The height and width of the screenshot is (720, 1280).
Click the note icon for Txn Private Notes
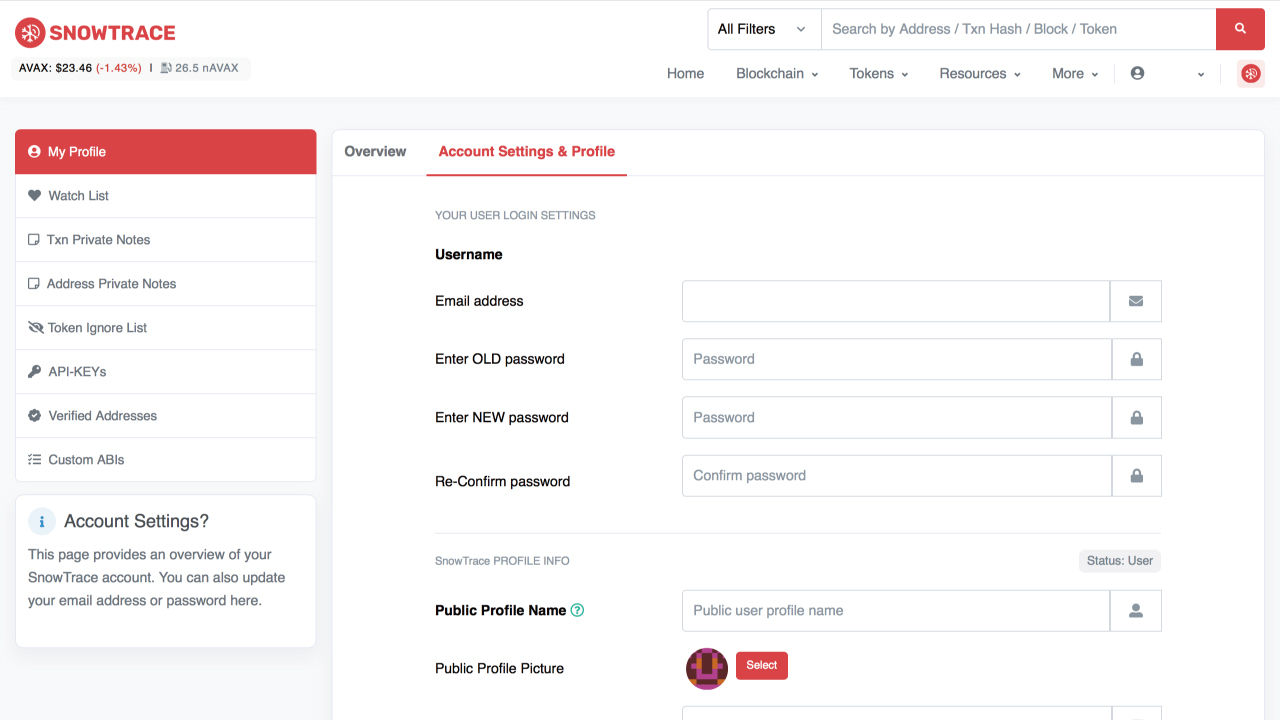point(34,240)
